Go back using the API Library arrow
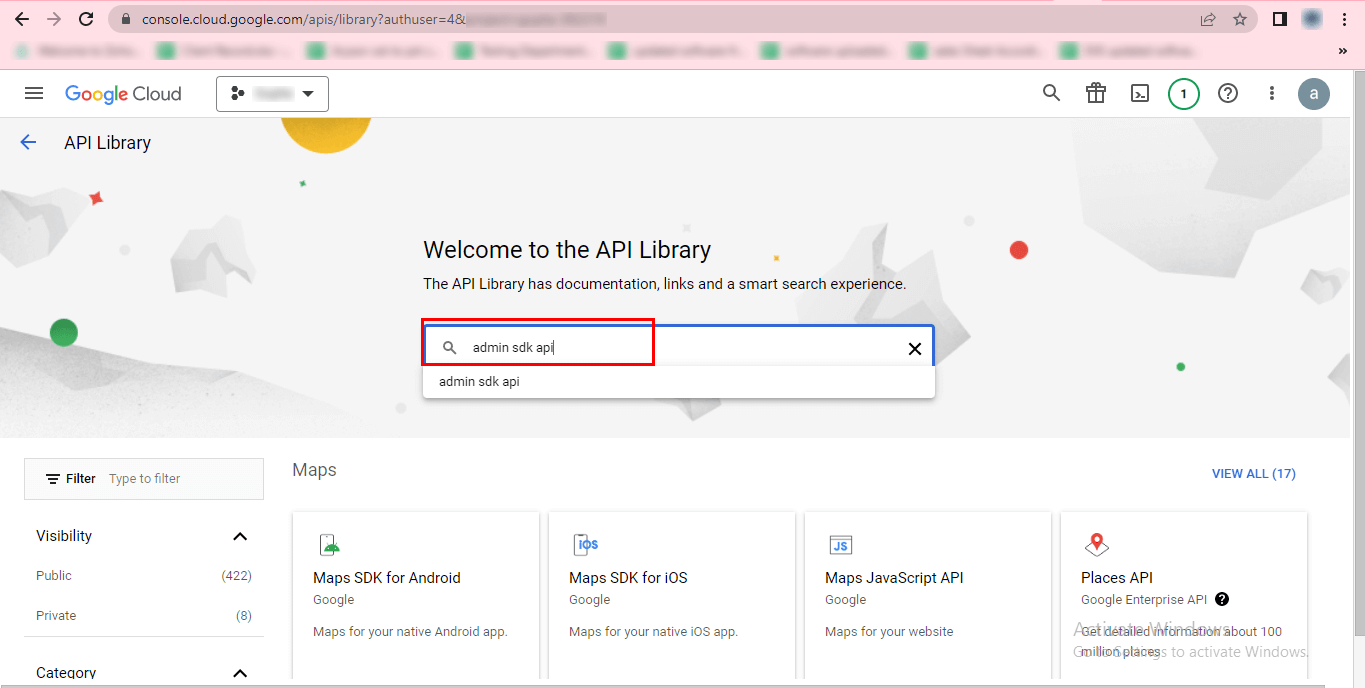 (x=28, y=142)
